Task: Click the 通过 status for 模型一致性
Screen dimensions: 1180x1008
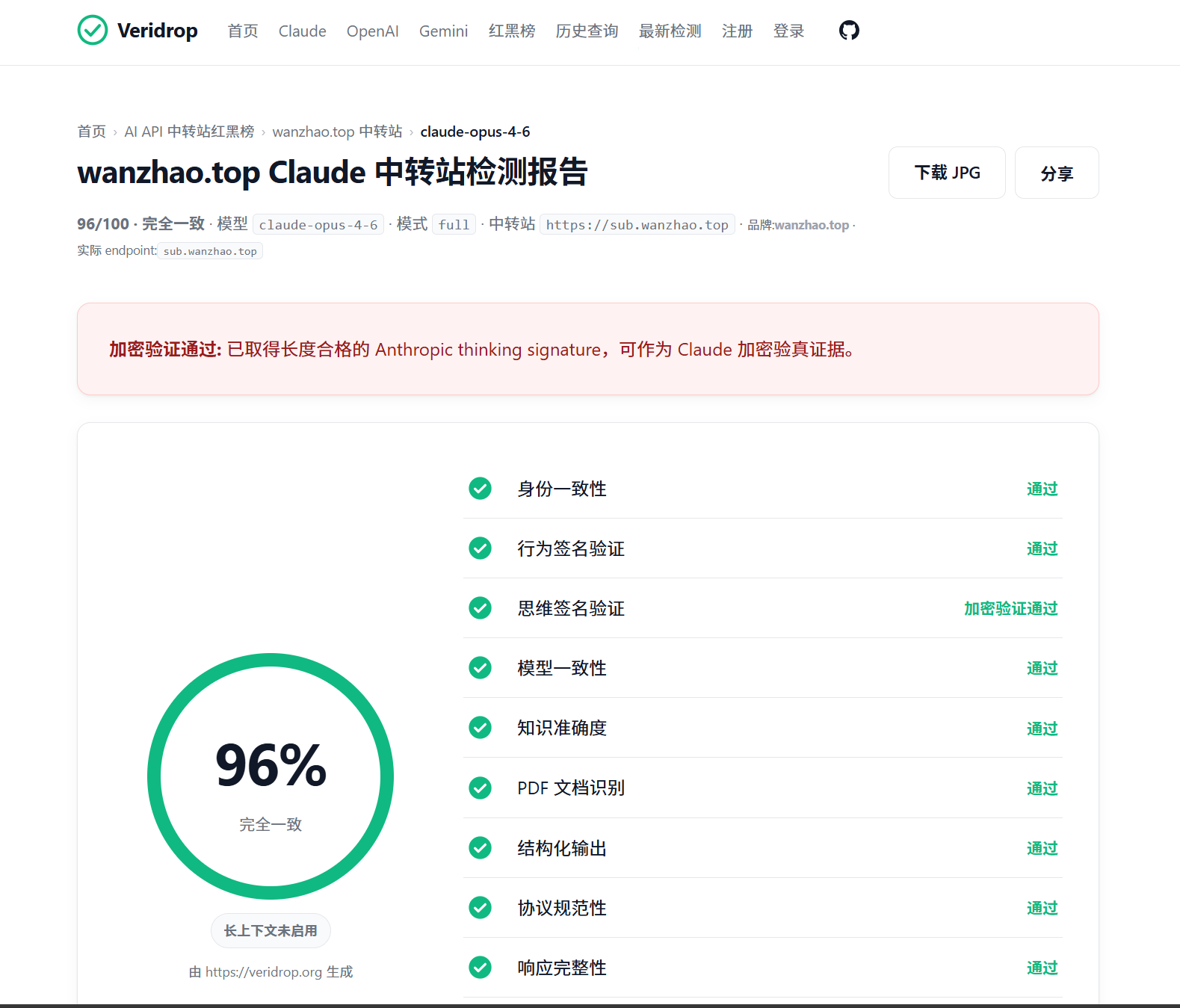Action: (x=1042, y=668)
